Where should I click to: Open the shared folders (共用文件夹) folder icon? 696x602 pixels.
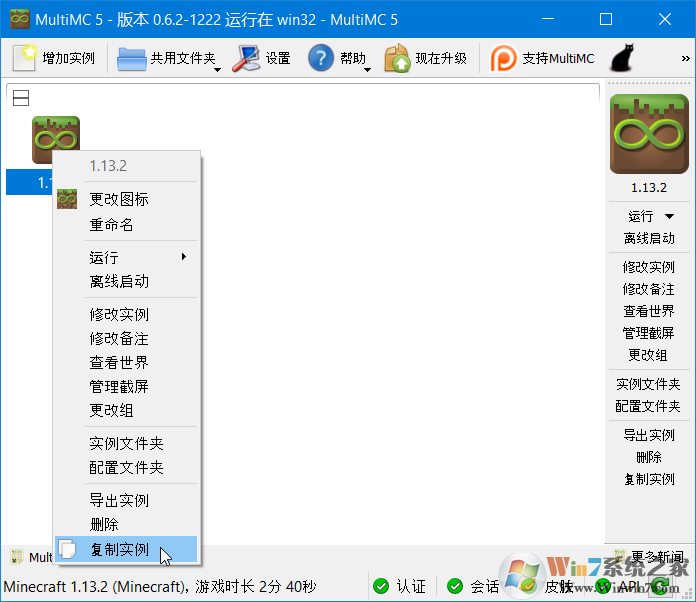tap(132, 59)
